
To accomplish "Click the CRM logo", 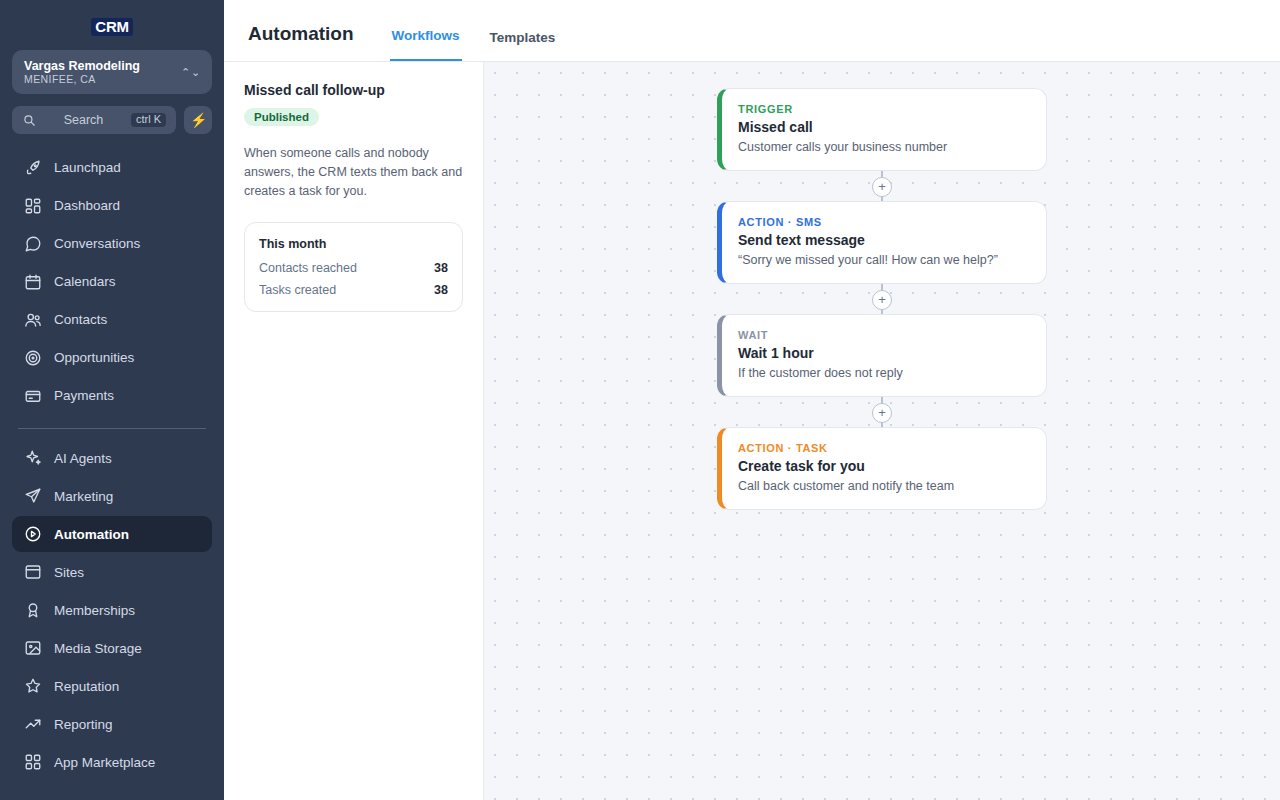I will coord(112,27).
